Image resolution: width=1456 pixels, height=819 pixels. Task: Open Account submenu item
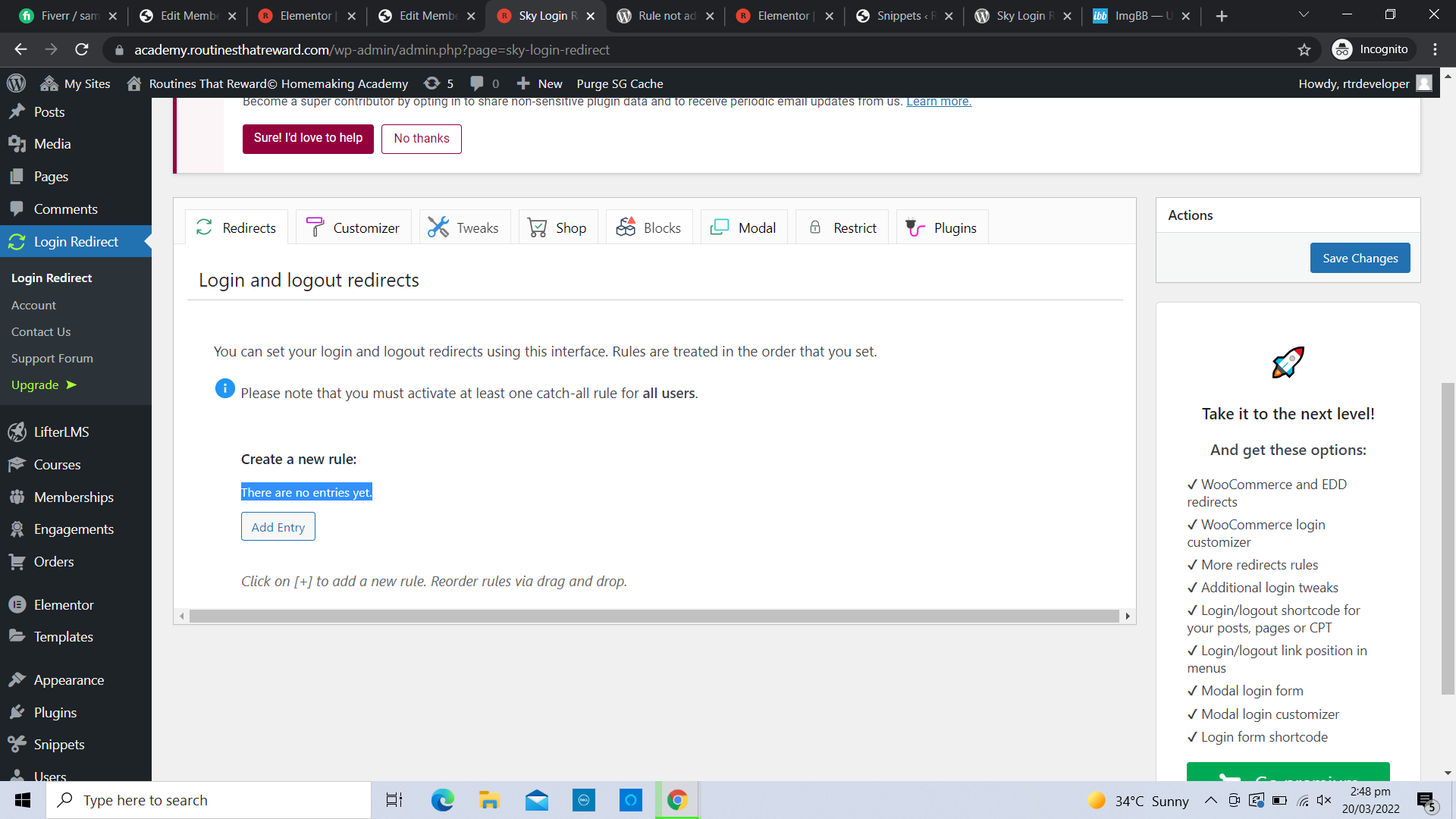click(33, 305)
